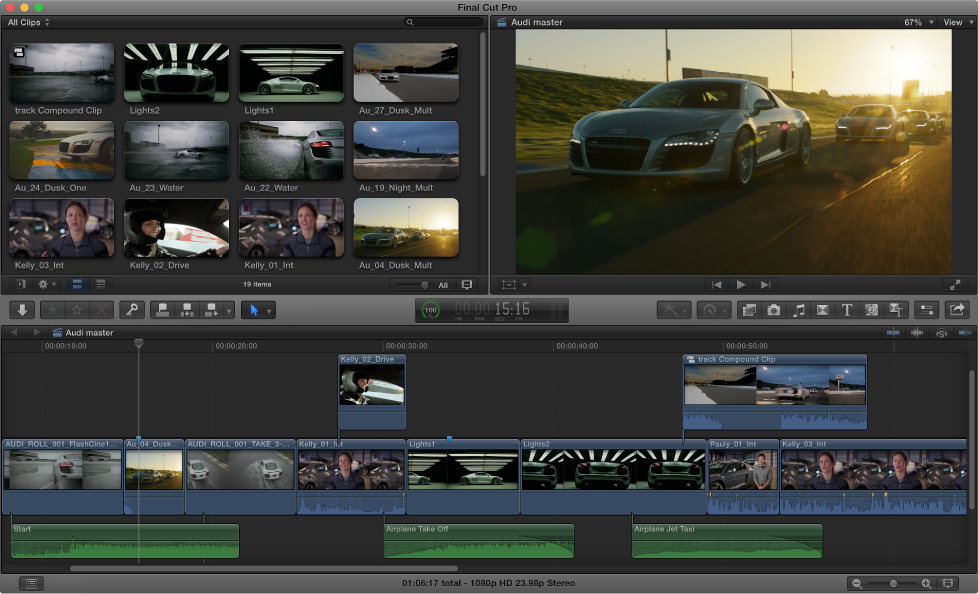
Task: Open the Music and Sound browser
Action: click(x=798, y=310)
